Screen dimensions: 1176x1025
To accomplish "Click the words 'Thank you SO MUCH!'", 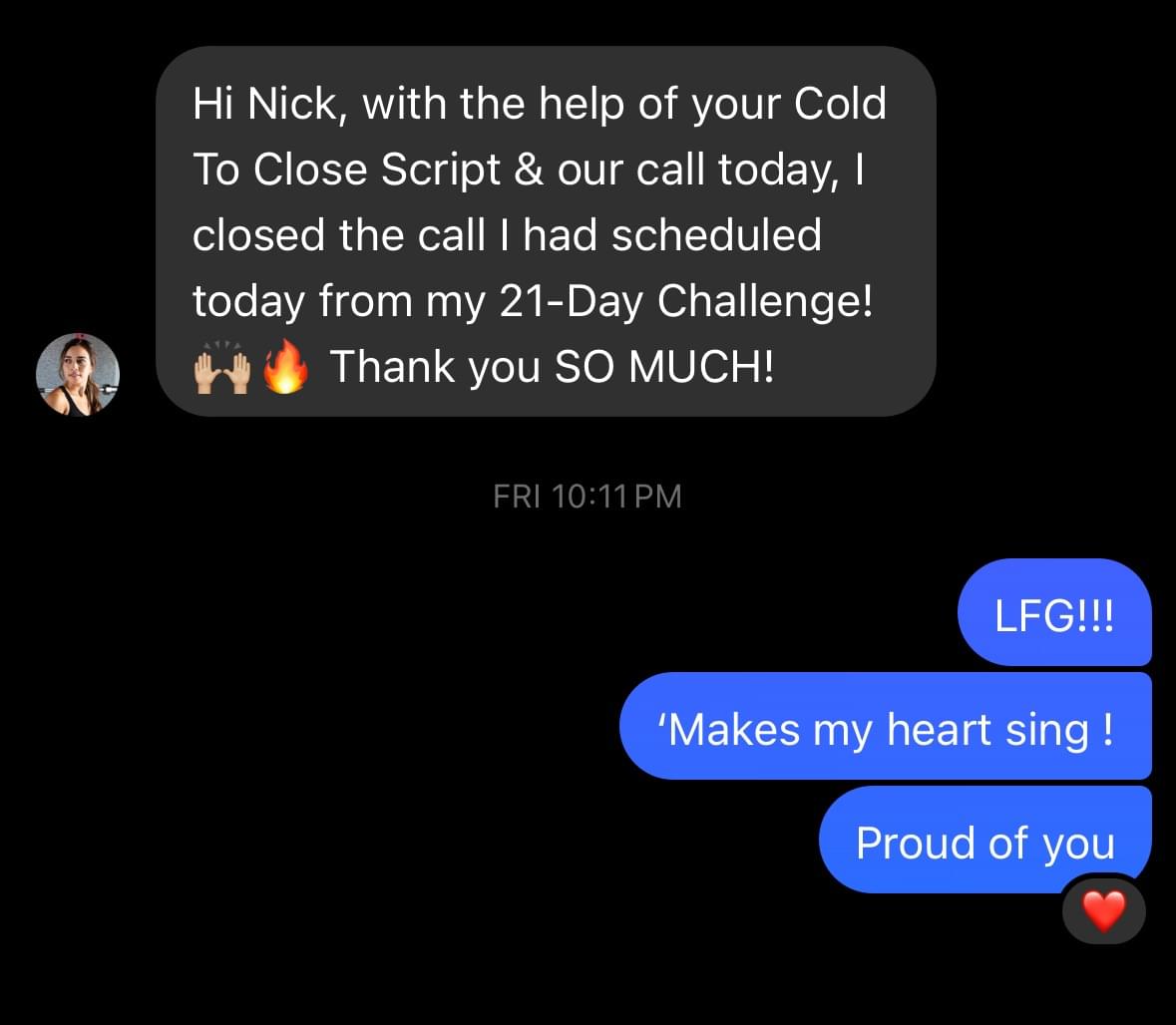I will point(552,367).
